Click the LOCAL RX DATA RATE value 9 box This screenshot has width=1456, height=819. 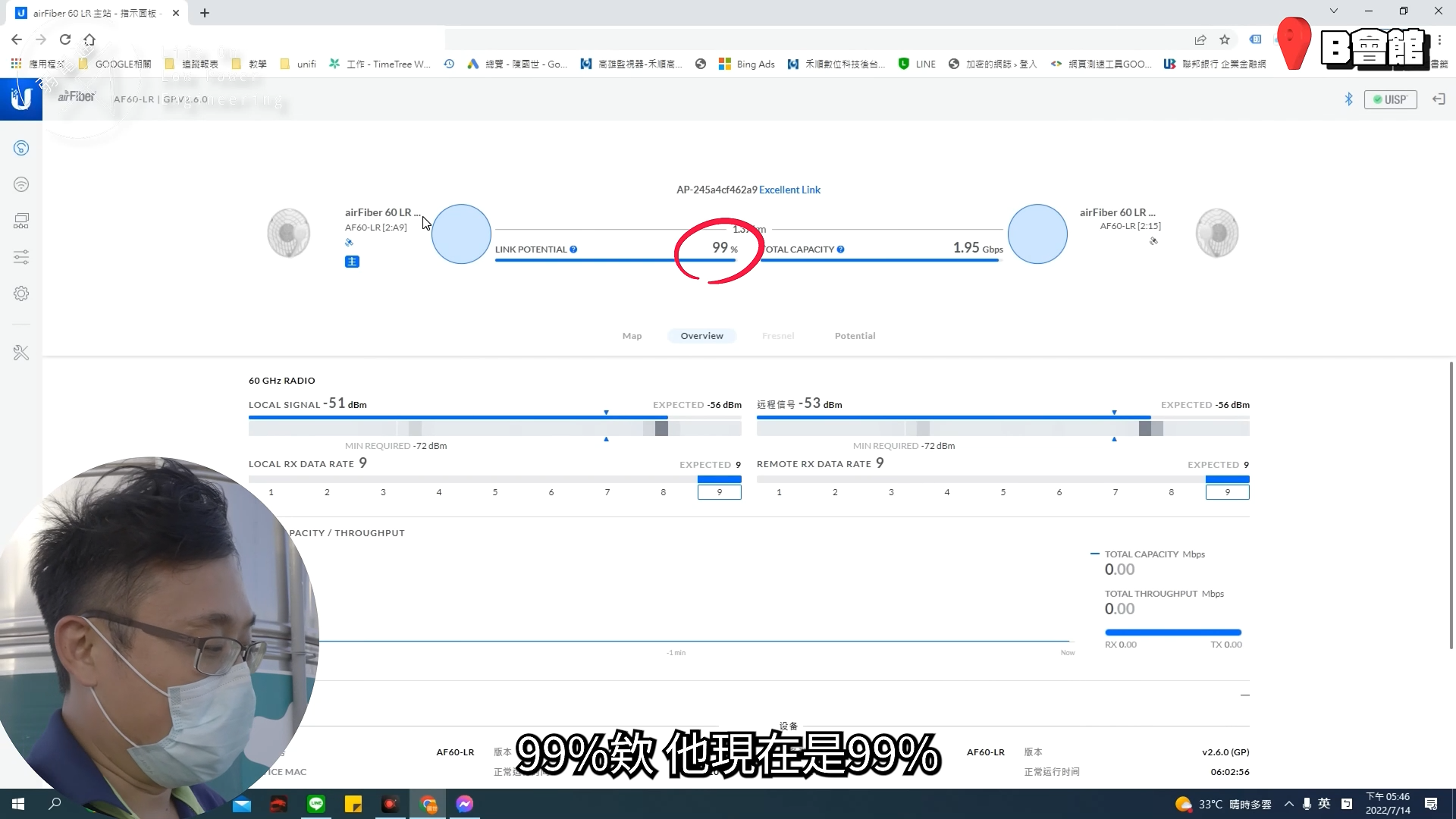719,491
